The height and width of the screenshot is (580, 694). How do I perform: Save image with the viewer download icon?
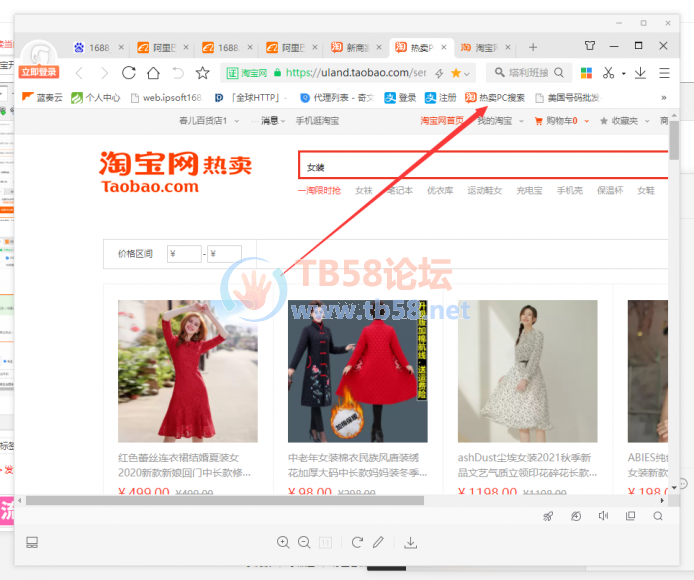point(411,542)
